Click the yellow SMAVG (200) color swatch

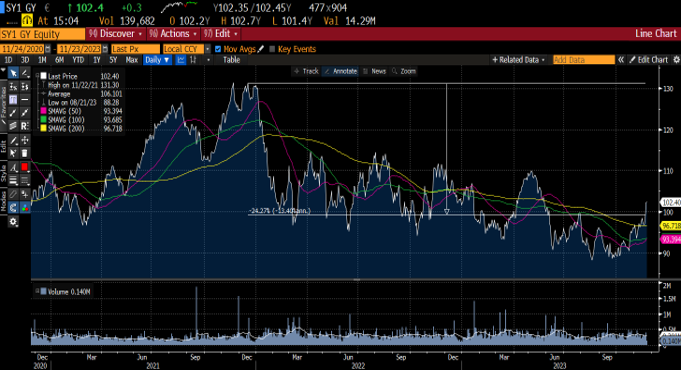point(43,129)
